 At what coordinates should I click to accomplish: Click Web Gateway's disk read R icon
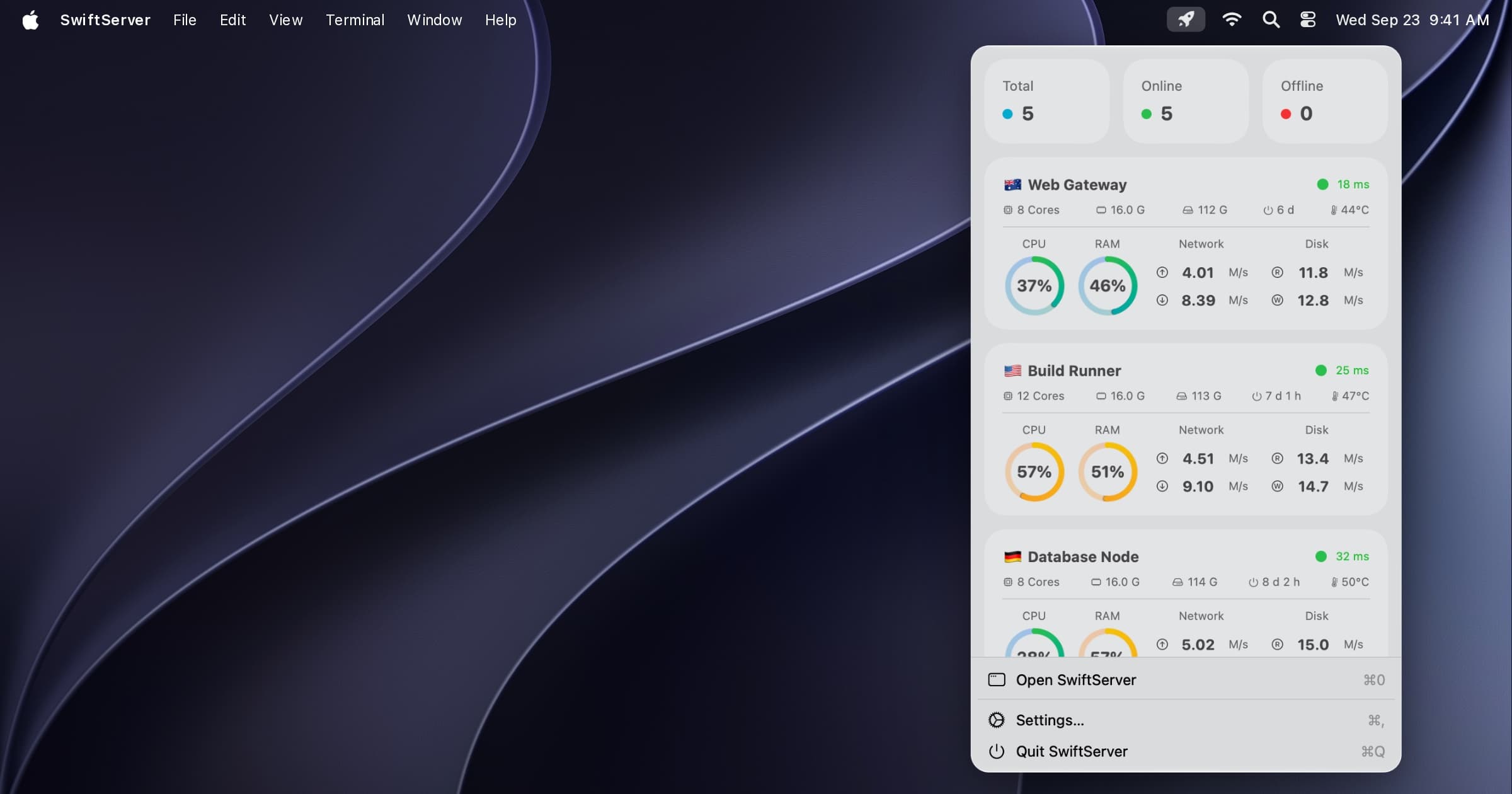click(x=1277, y=272)
